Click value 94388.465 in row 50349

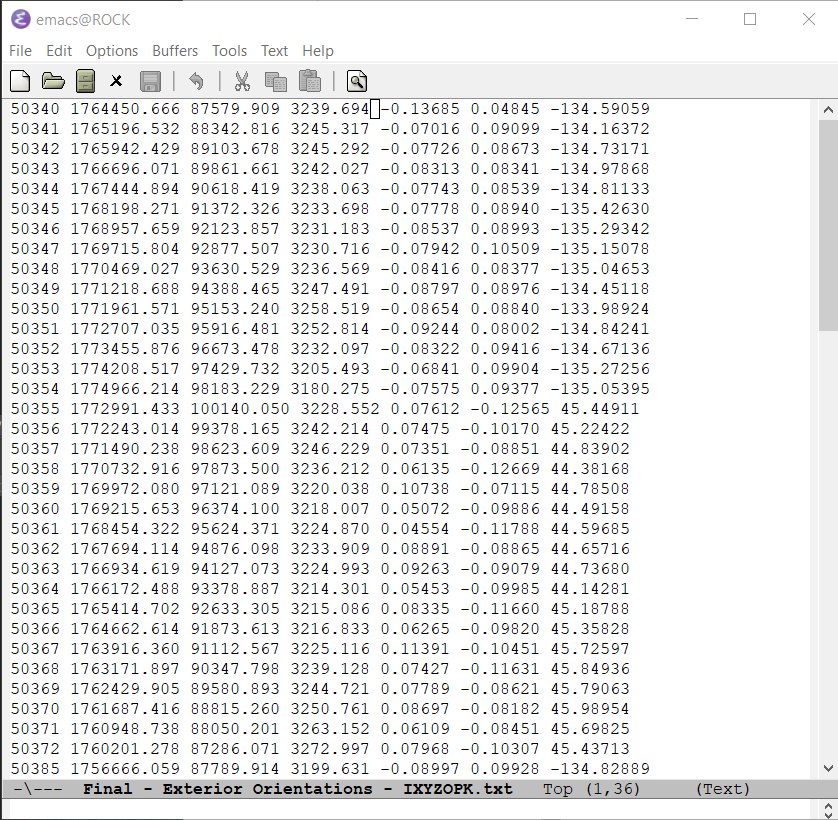coord(235,289)
